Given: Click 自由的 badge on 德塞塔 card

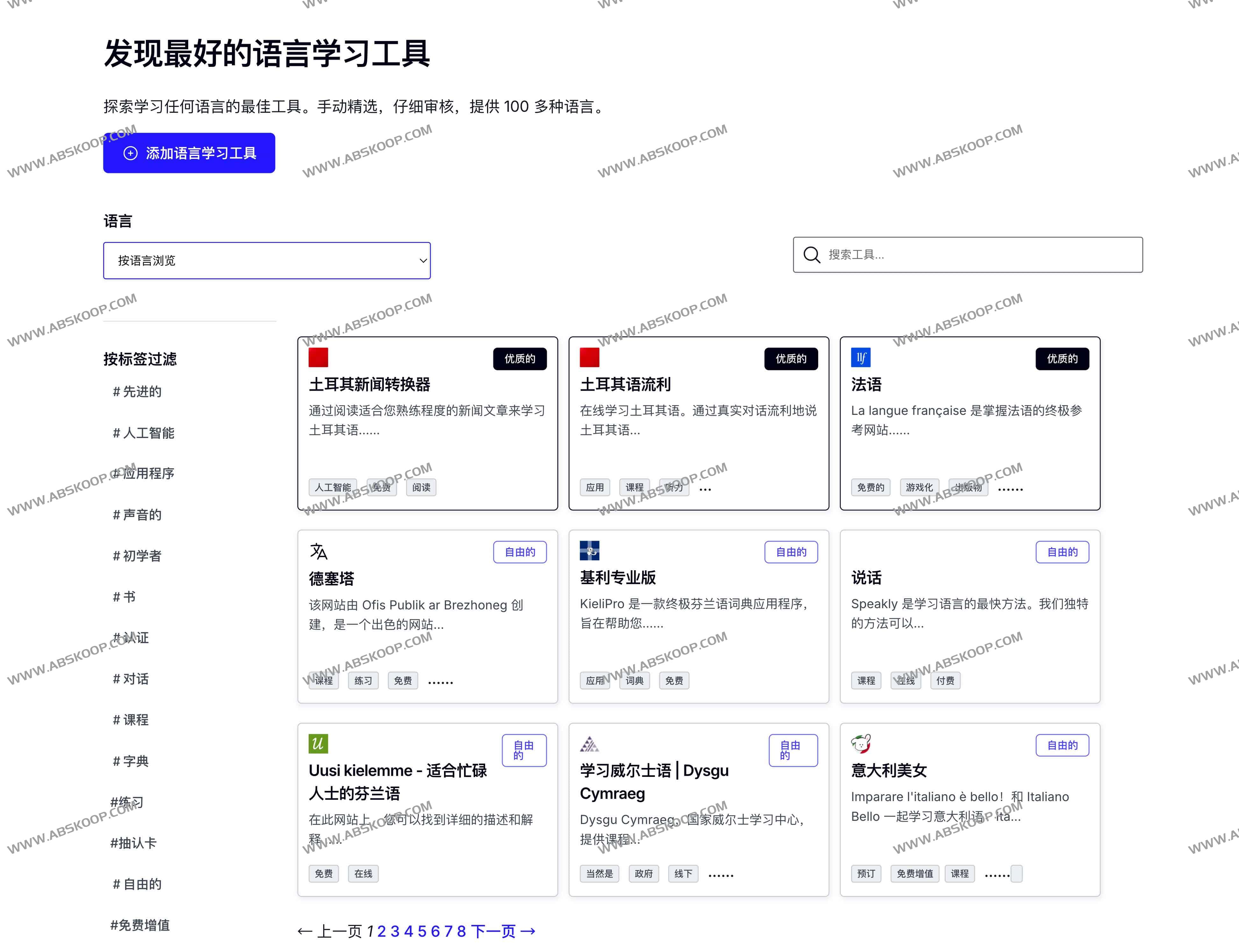Looking at the screenshot, I should coord(520,552).
